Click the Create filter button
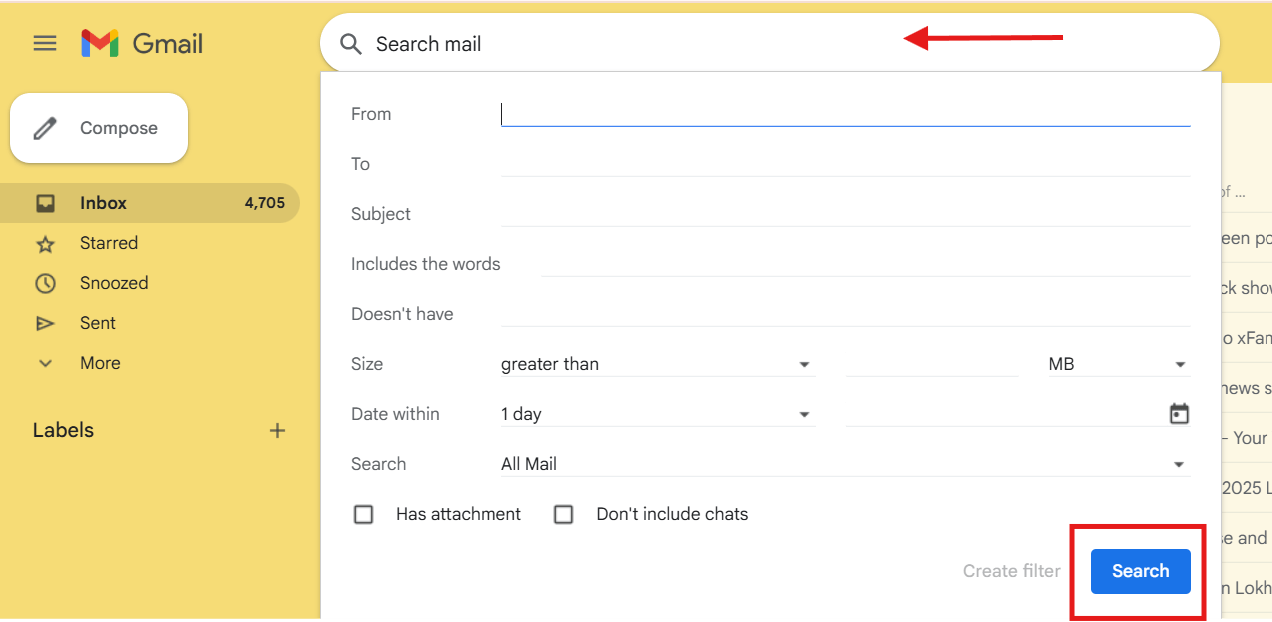The image size is (1272, 622). tap(1011, 571)
